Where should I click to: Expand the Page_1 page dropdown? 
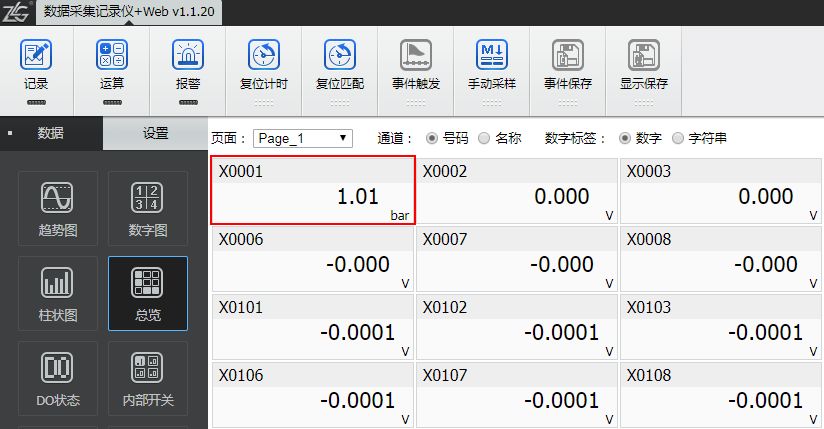pyautogui.click(x=302, y=138)
